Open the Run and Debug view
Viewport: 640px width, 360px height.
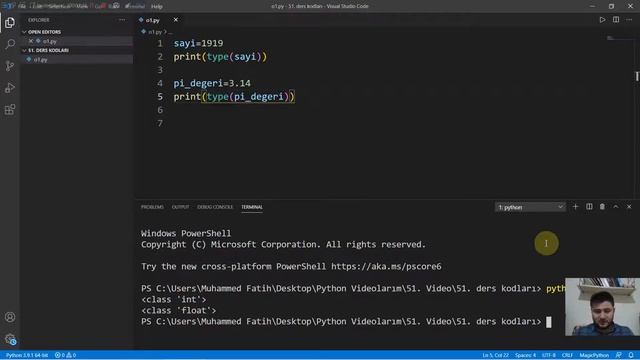(10, 88)
